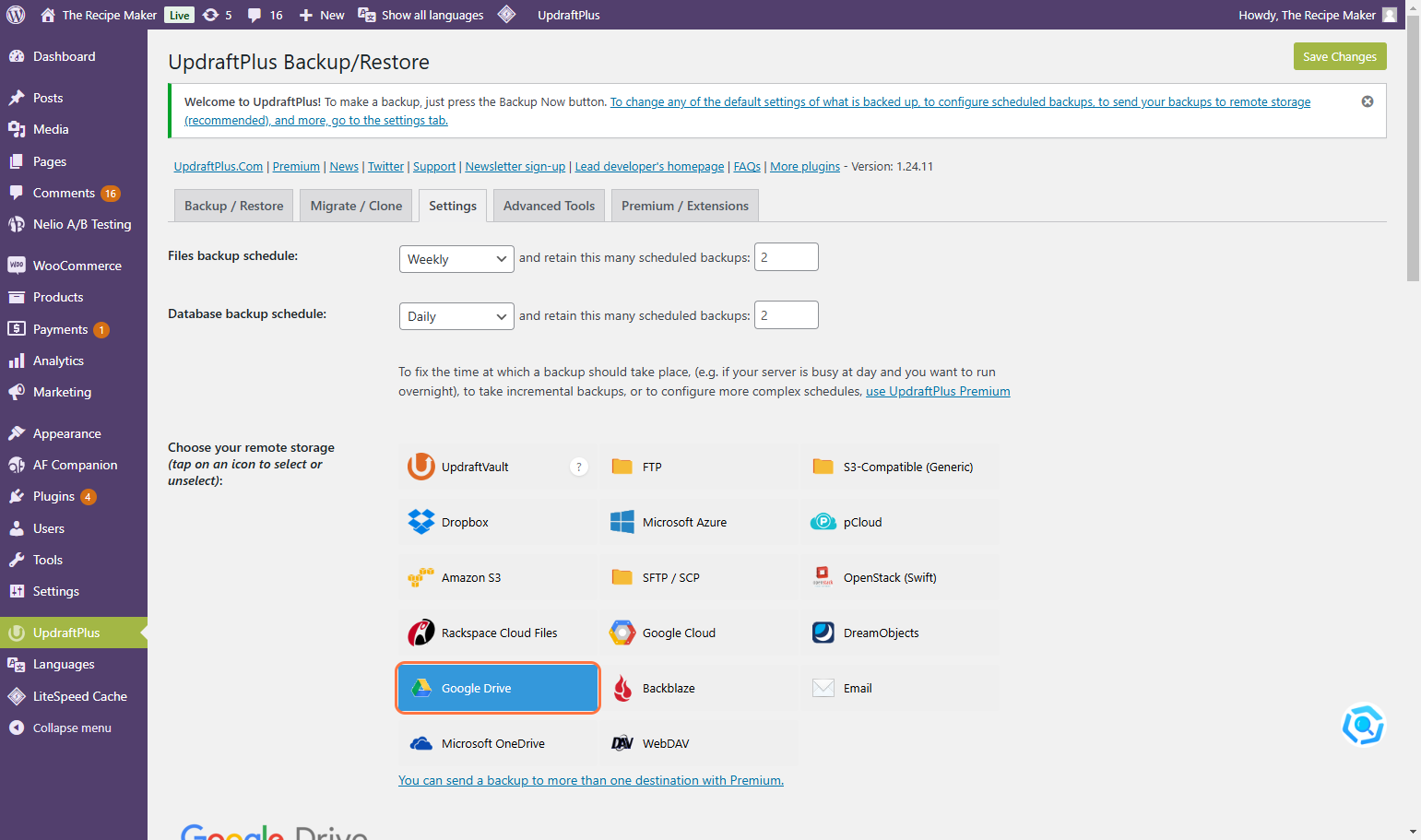Click Show all languages in admin bar
This screenshot has height=840, width=1421.
tap(420, 15)
